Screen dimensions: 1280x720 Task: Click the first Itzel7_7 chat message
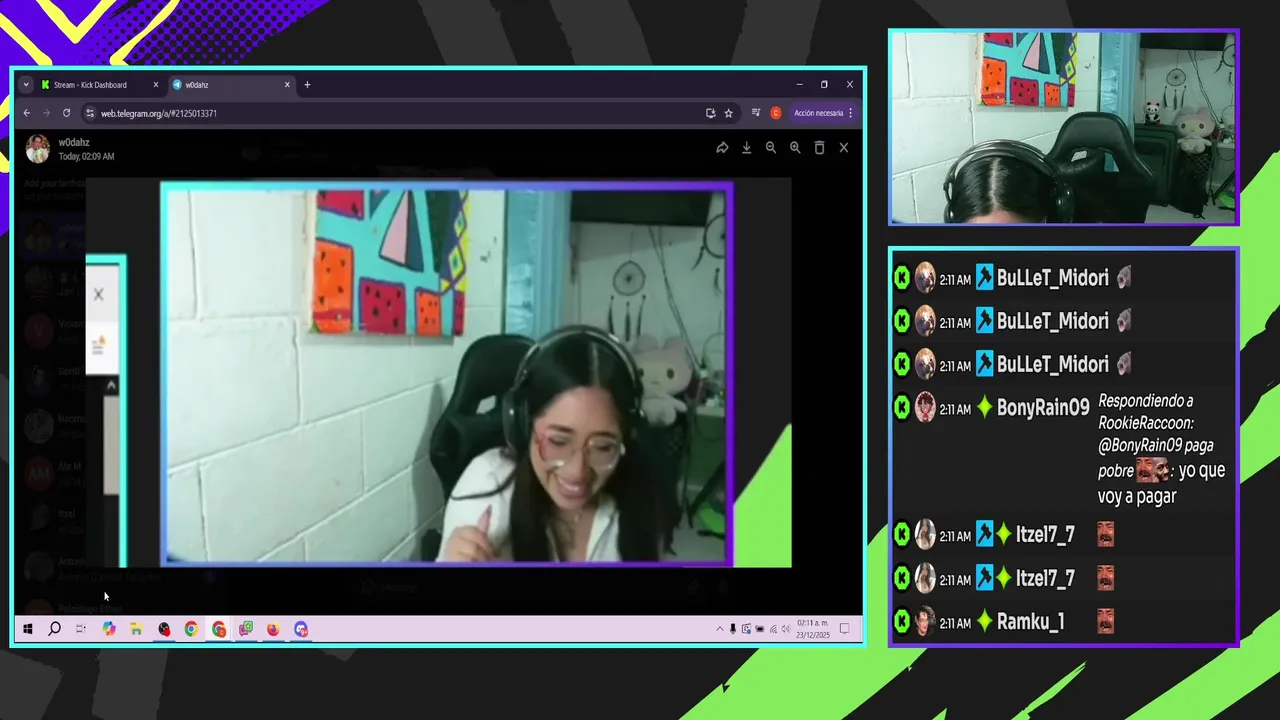[1063, 535]
